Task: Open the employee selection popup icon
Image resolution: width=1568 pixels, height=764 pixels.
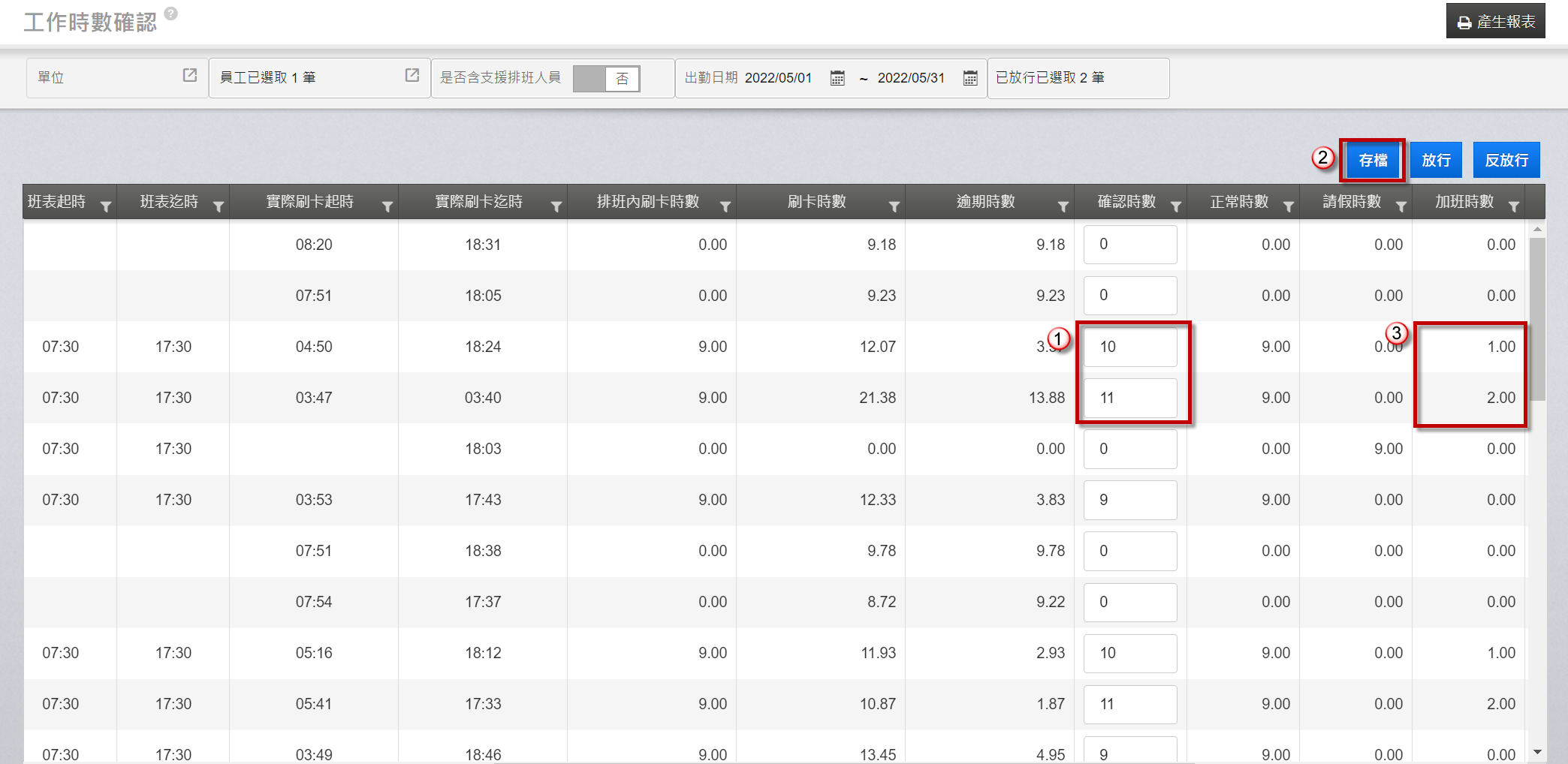Action: 412,75
